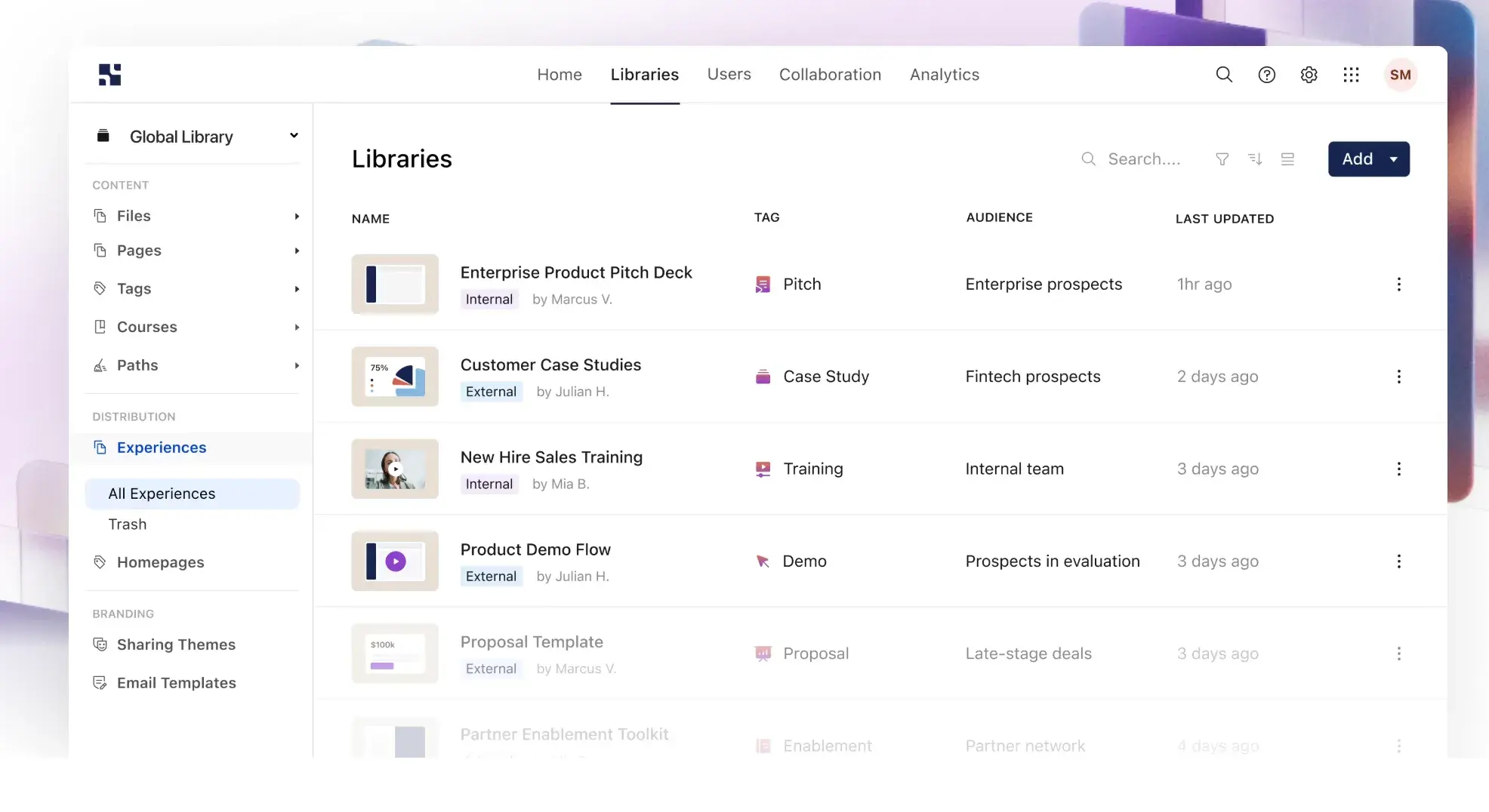Click the Demo cursor tag icon
This screenshot has width=1489, height=812.
[x=763, y=561]
